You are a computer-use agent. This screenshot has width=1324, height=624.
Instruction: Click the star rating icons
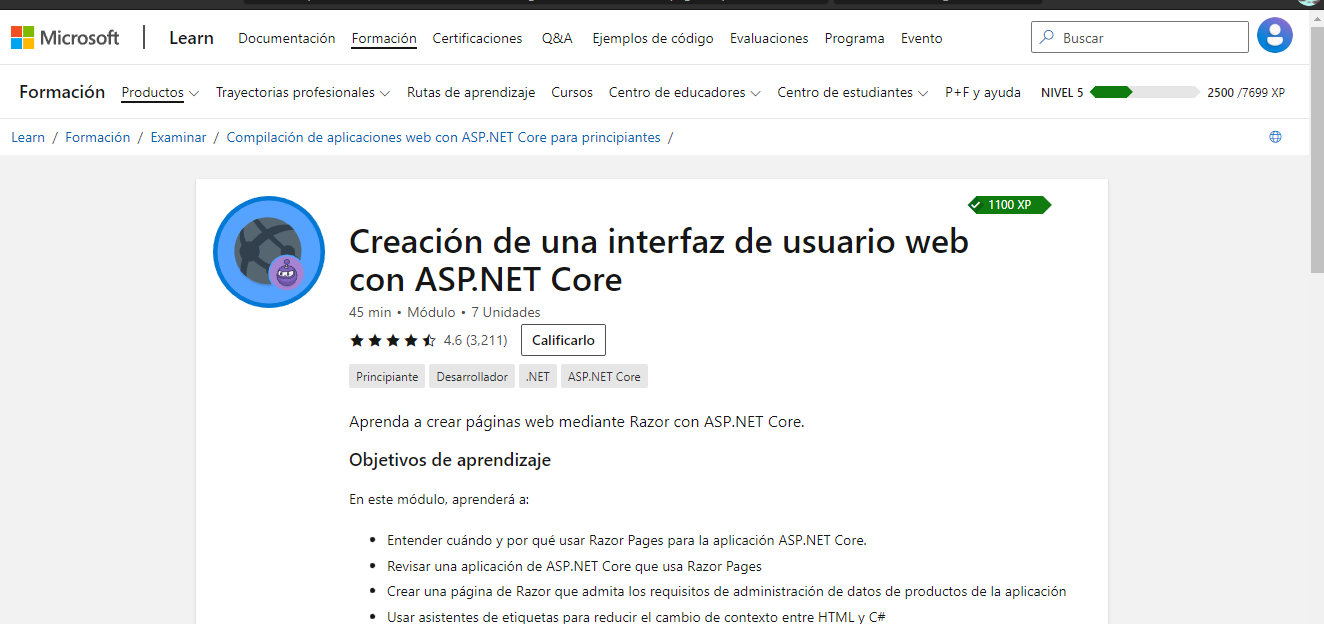[392, 340]
